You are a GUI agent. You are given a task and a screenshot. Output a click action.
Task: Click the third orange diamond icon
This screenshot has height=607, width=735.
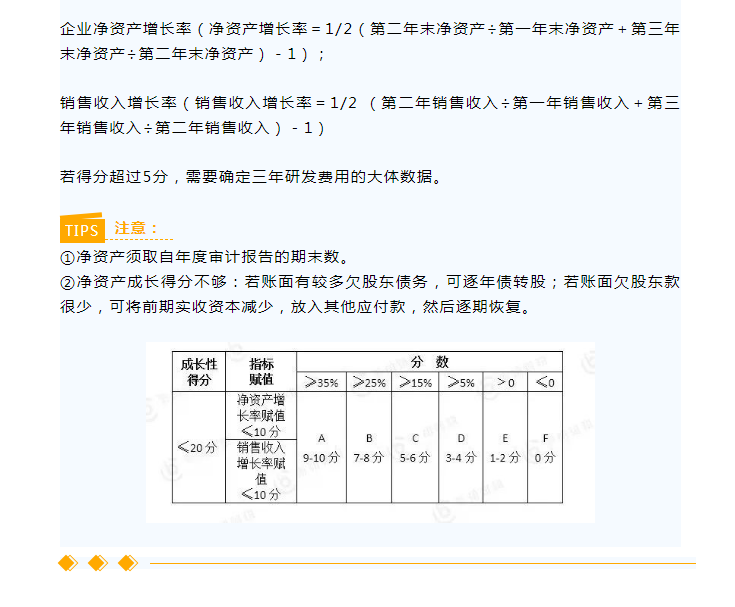pos(127,563)
